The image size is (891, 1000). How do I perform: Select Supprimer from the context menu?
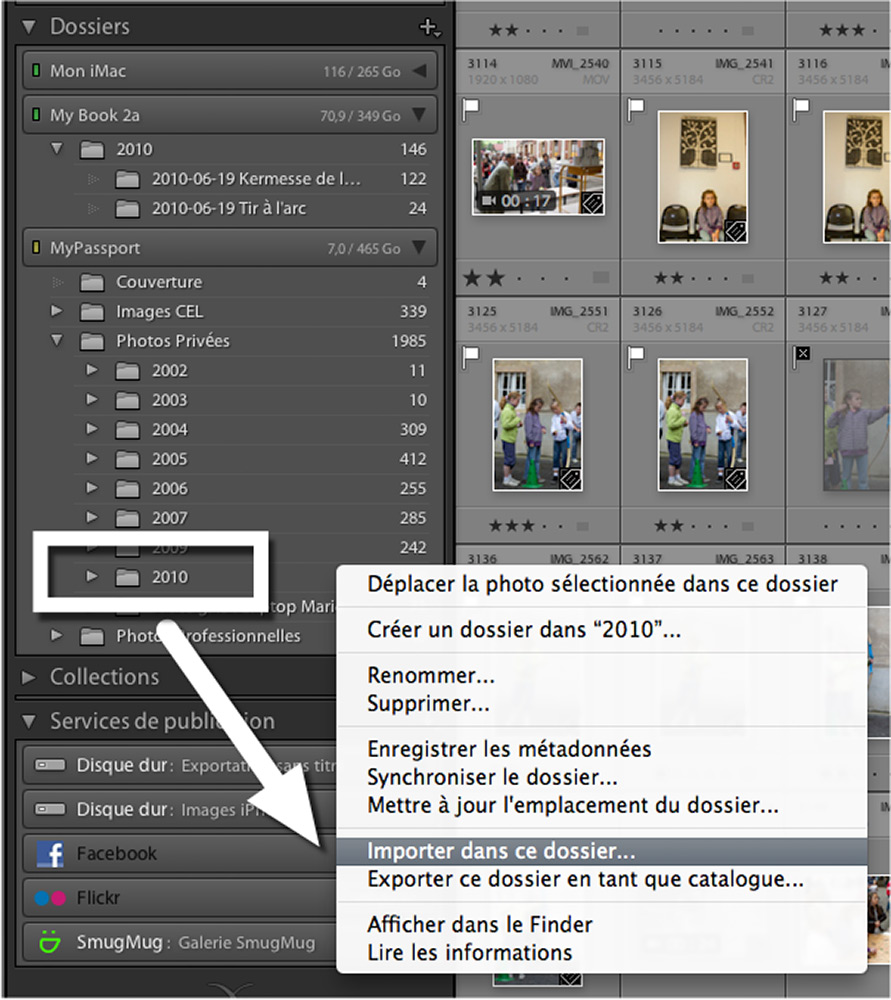click(x=601, y=703)
